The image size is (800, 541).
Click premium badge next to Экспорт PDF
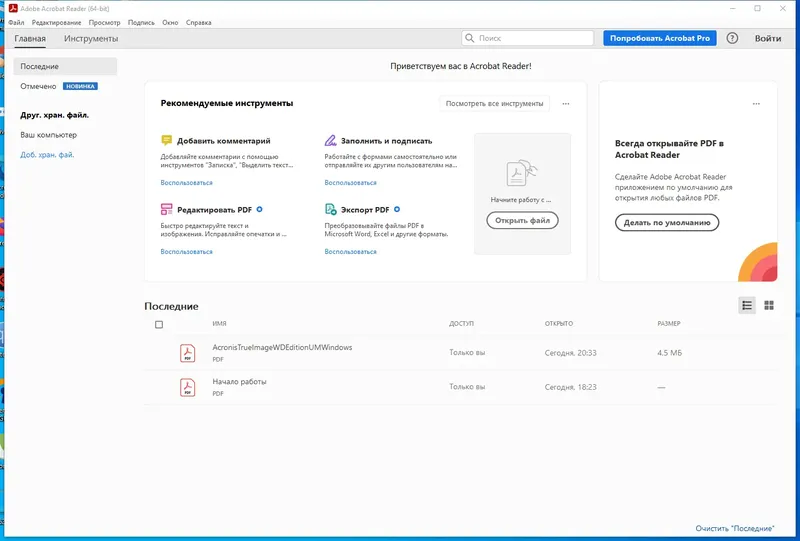397,209
